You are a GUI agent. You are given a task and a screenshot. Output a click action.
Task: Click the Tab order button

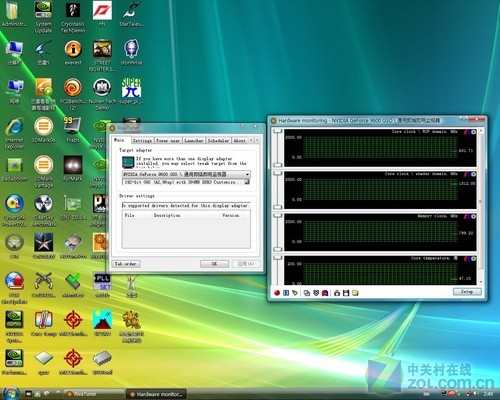126,264
